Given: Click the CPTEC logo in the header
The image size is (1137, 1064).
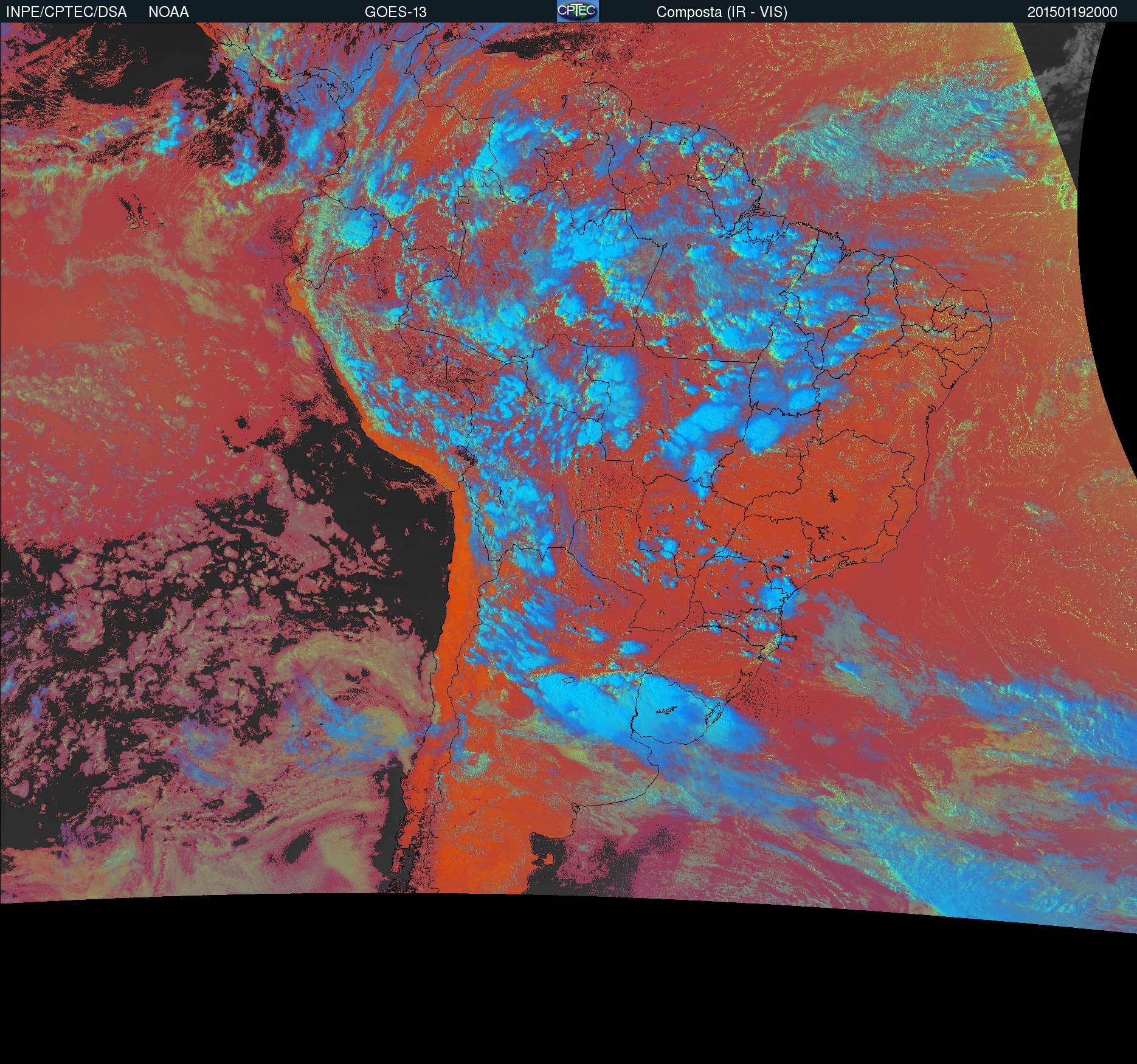Looking at the screenshot, I should click(578, 11).
